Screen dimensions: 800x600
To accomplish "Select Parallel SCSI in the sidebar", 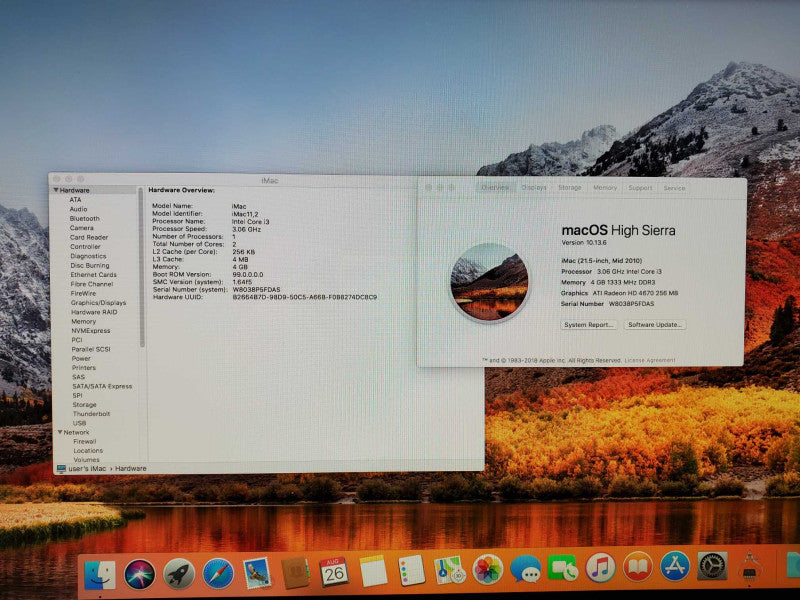I will pyautogui.click(x=91, y=349).
